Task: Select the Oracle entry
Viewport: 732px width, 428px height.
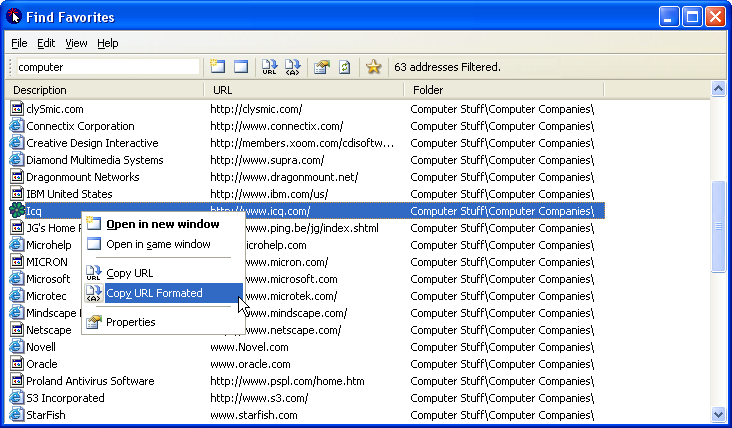Action: tap(306, 364)
